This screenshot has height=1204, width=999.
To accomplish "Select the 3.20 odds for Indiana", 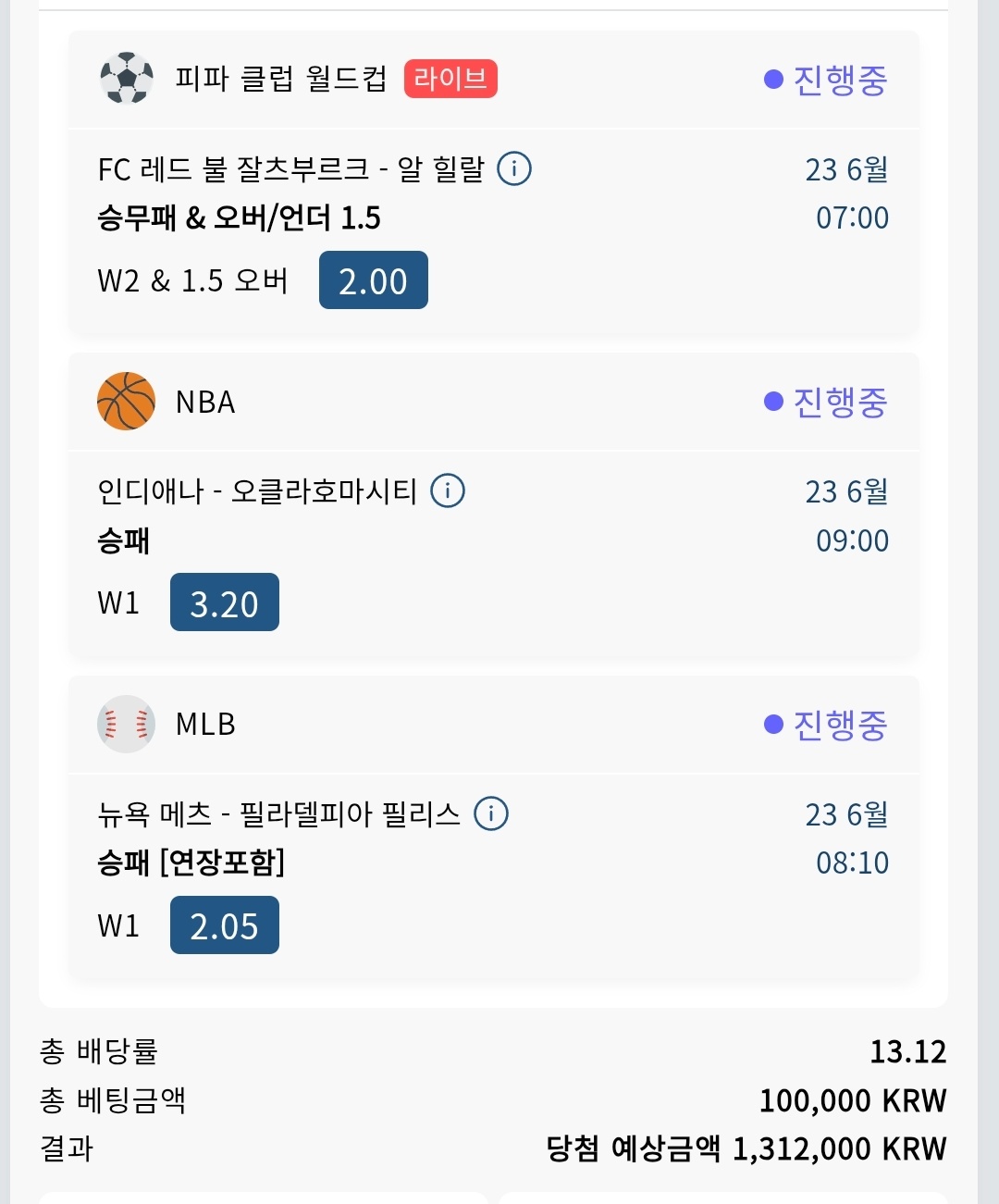I will 224,602.
